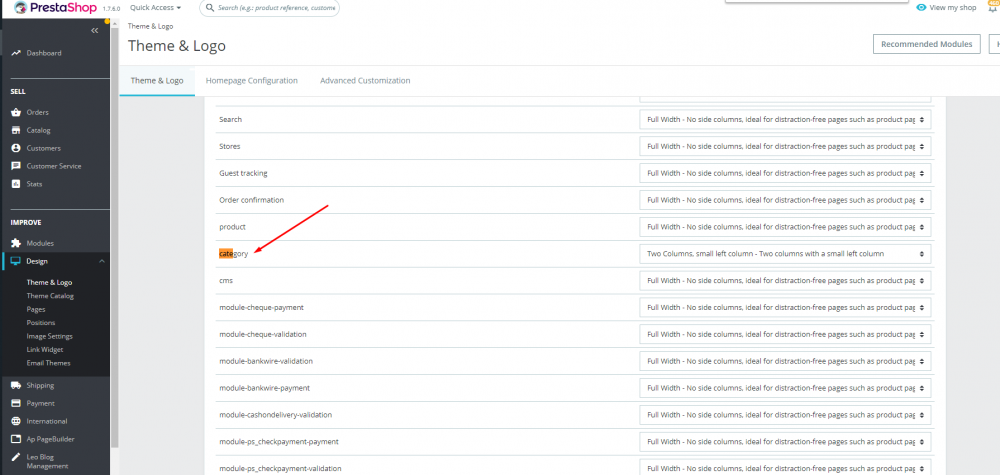1000x475 pixels.
Task: Open the Modules puzzle icon
Action: [x=16, y=243]
